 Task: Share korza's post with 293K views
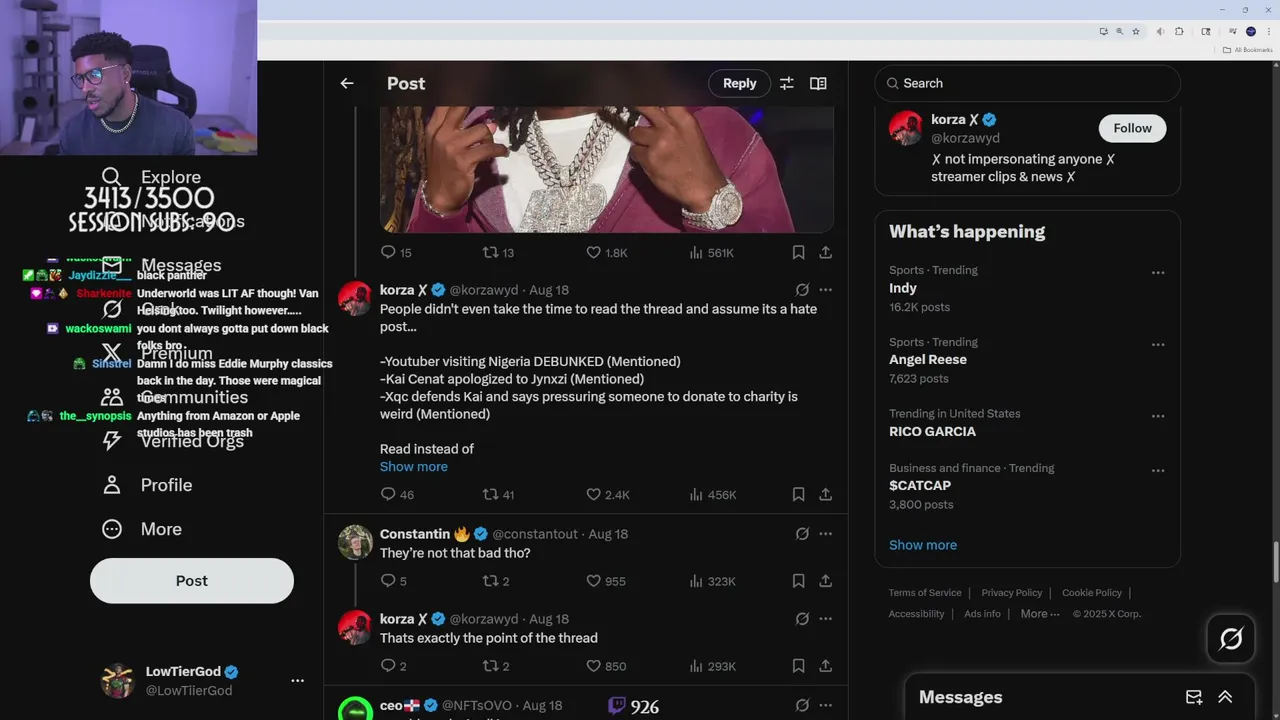point(826,666)
